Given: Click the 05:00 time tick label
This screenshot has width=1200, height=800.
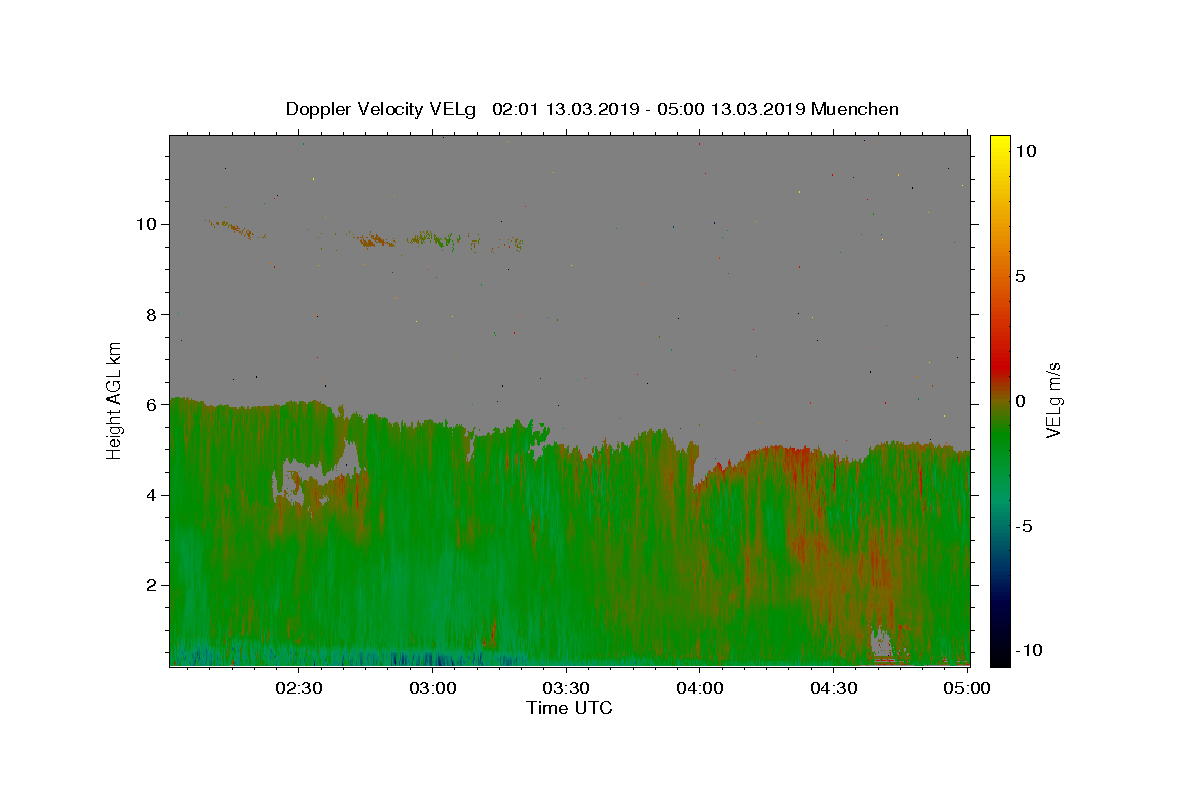Looking at the screenshot, I should 967,688.
